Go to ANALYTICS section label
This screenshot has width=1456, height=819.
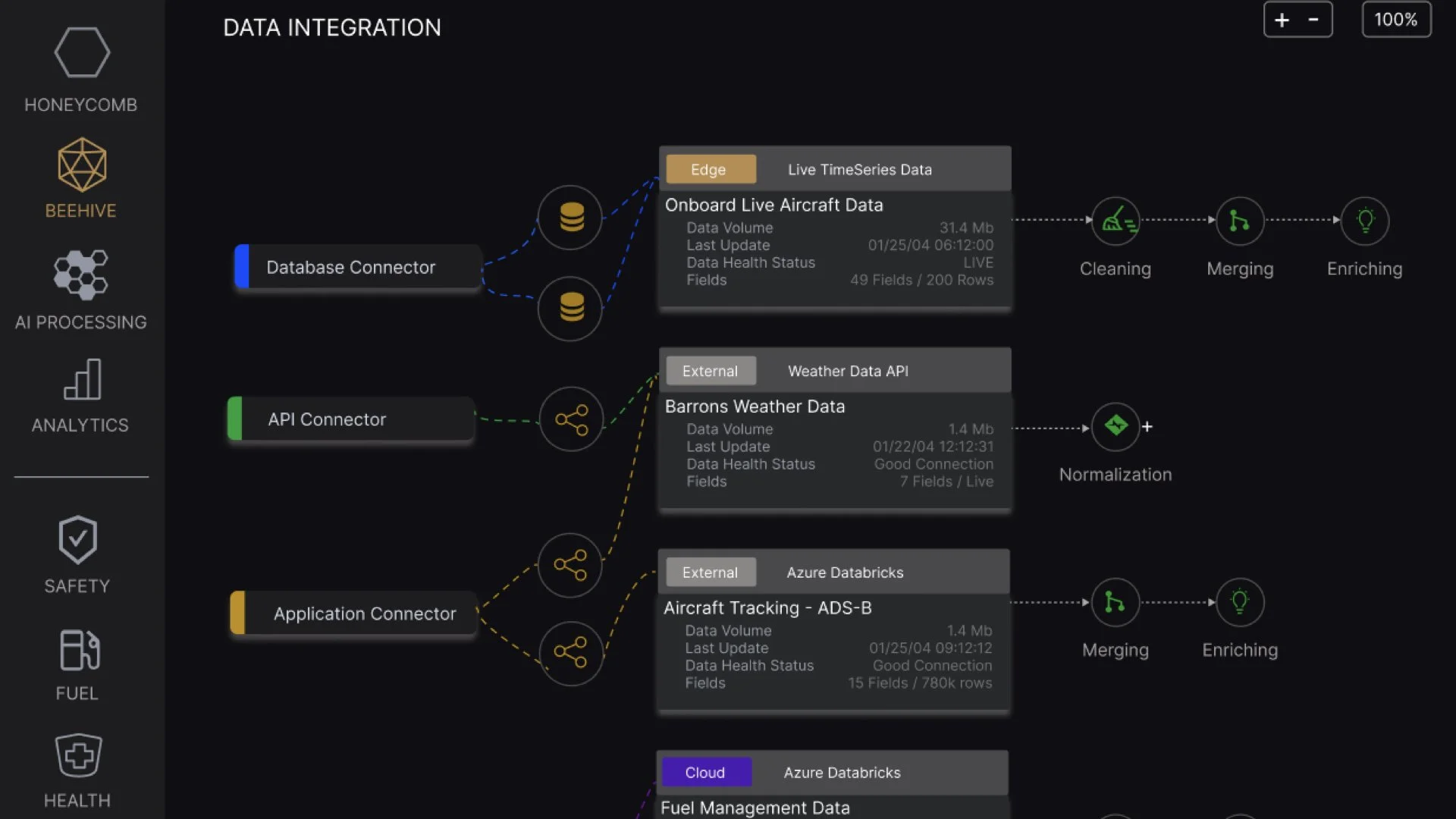(x=80, y=425)
